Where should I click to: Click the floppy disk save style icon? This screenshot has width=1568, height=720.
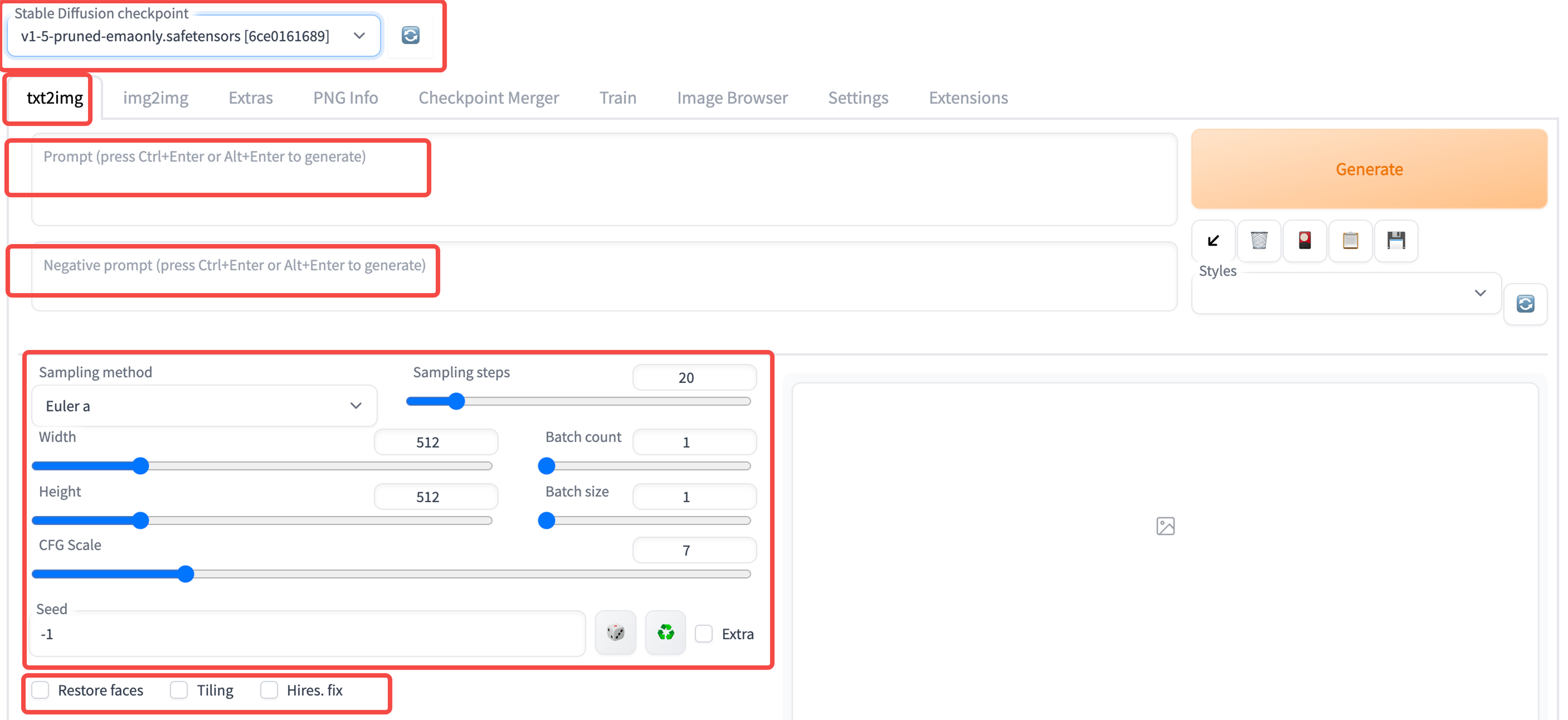1396,241
